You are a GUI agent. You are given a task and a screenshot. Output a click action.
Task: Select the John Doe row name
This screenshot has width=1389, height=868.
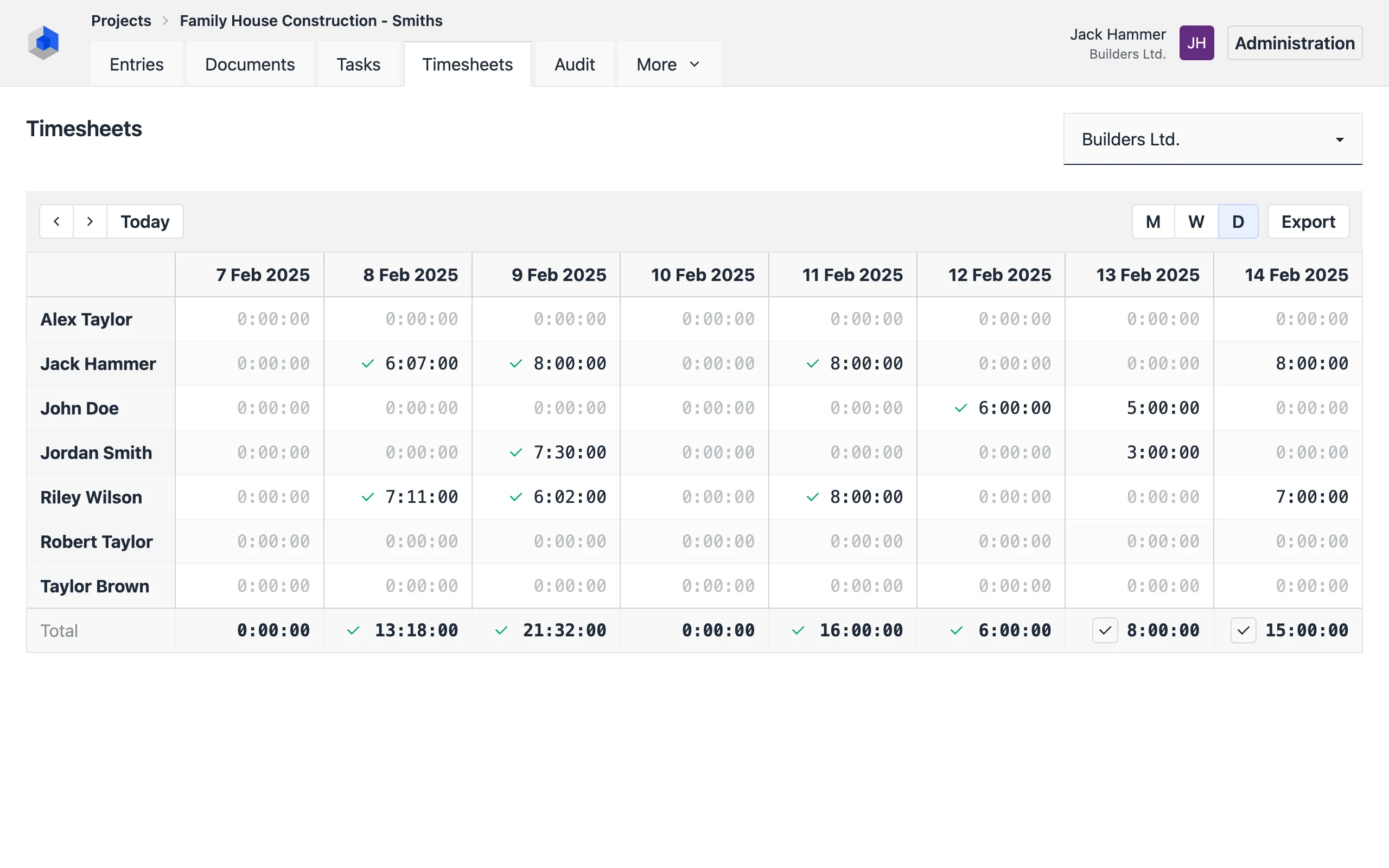tap(79, 408)
